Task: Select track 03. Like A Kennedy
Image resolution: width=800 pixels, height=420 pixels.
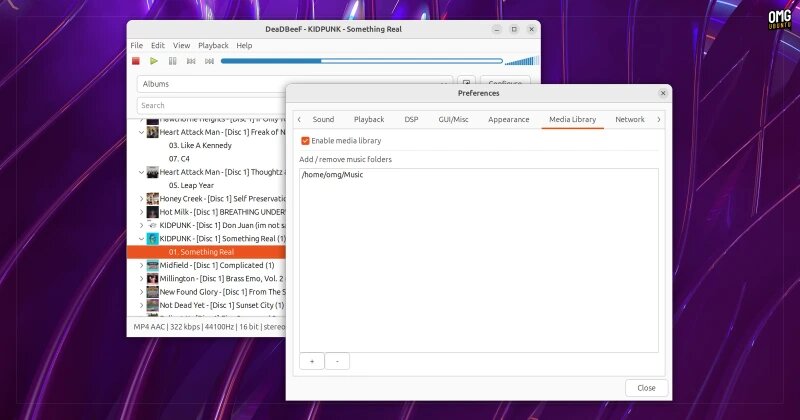Action: [200, 145]
